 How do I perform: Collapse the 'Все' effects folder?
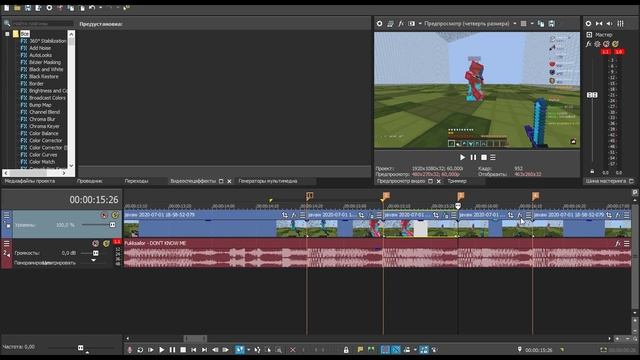click(7, 34)
